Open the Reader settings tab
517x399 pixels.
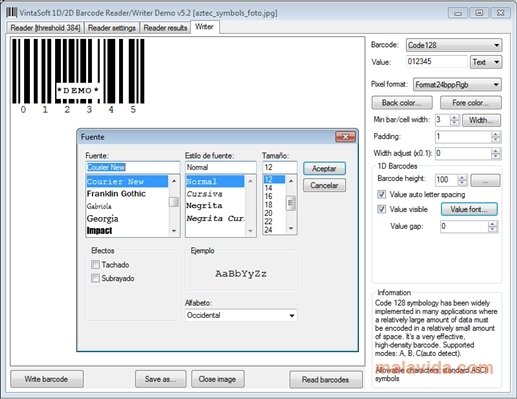point(112,28)
